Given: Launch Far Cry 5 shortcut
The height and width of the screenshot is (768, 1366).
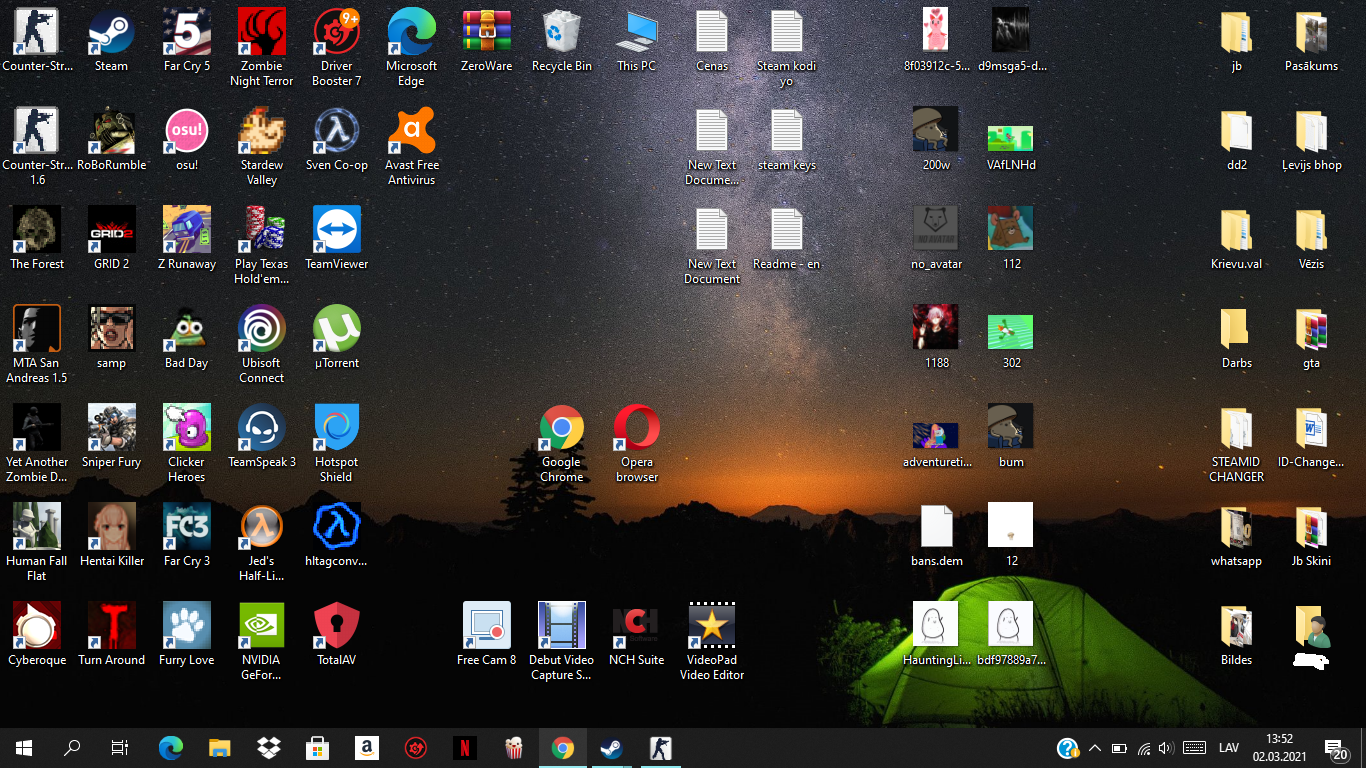Looking at the screenshot, I should click(x=187, y=41).
